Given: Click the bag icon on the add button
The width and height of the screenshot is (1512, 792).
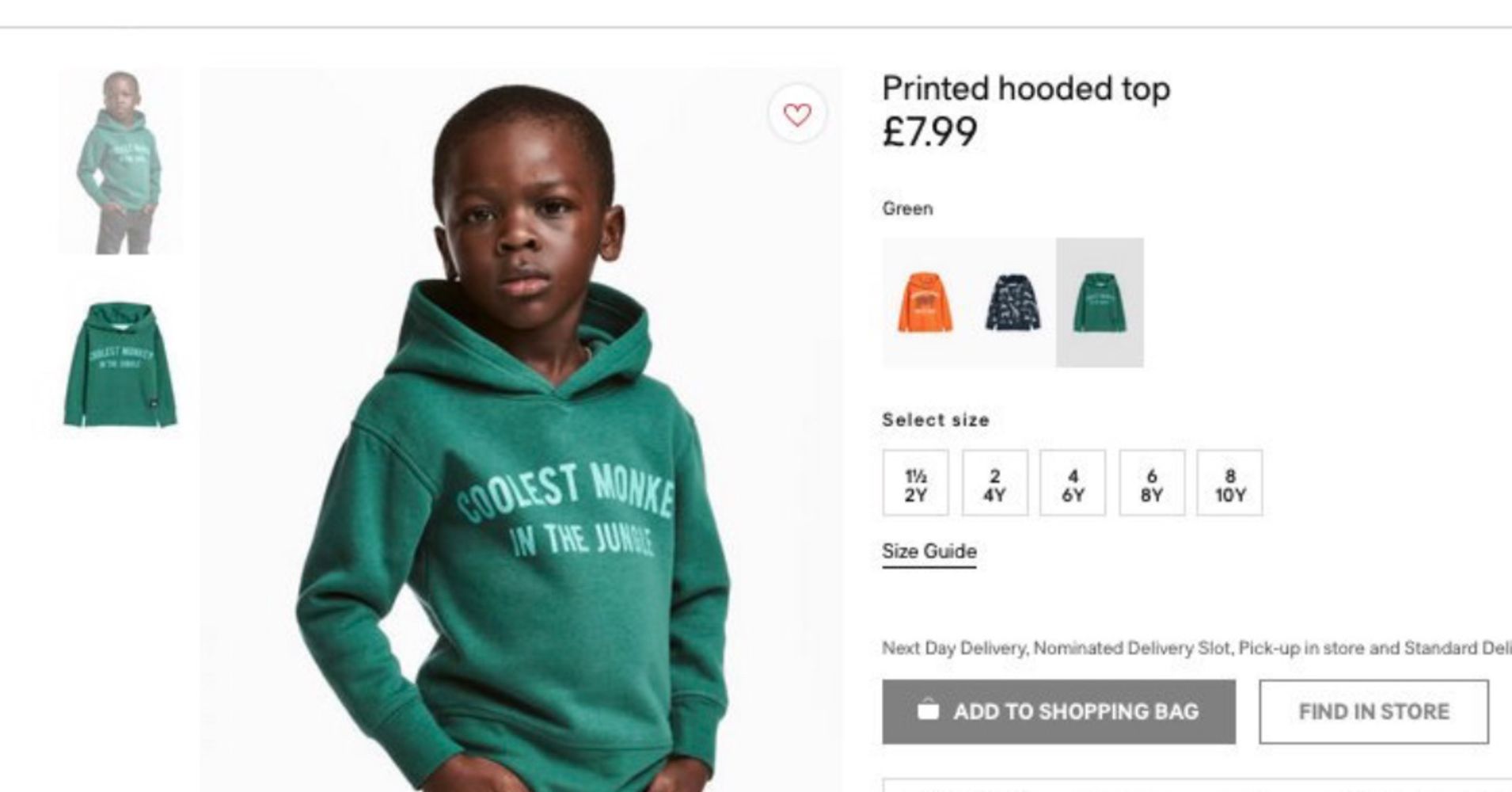Looking at the screenshot, I should (928, 710).
